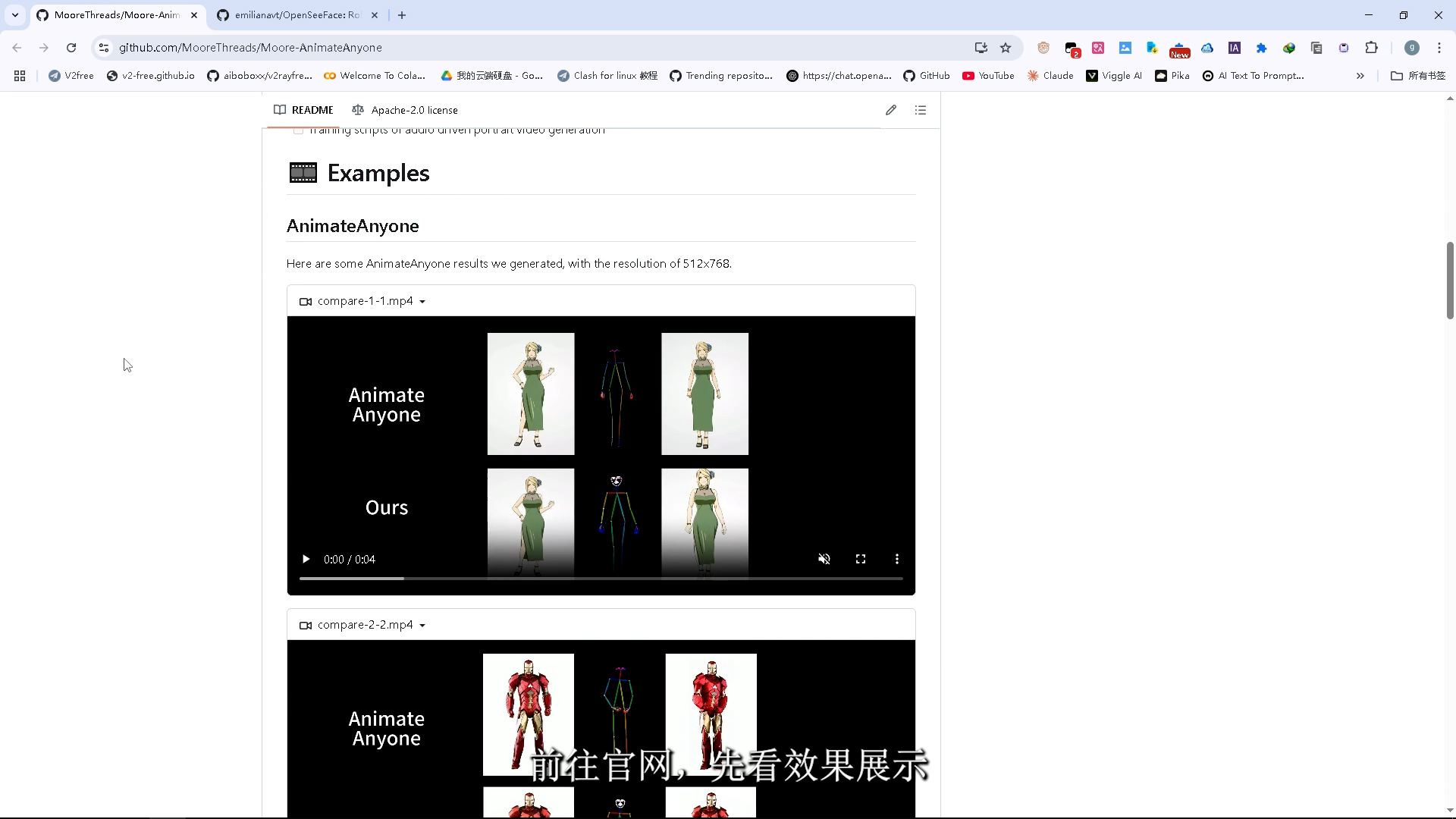
Task: Unmute the compare-1-1 video audio
Action: 824,559
